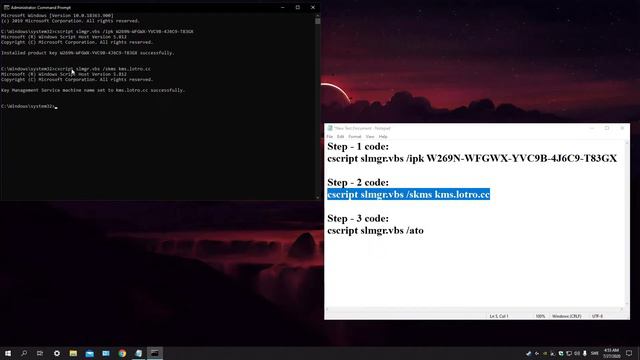This screenshot has height=360, width=640.
Task: Click Notepad status bar '100%' zoom
Action: (x=540, y=316)
